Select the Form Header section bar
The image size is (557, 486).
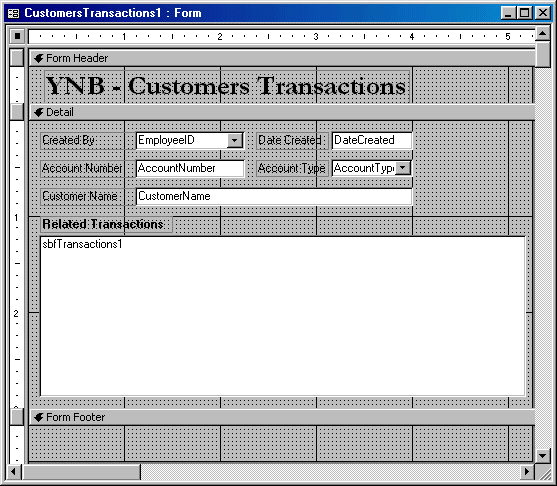(x=282, y=58)
